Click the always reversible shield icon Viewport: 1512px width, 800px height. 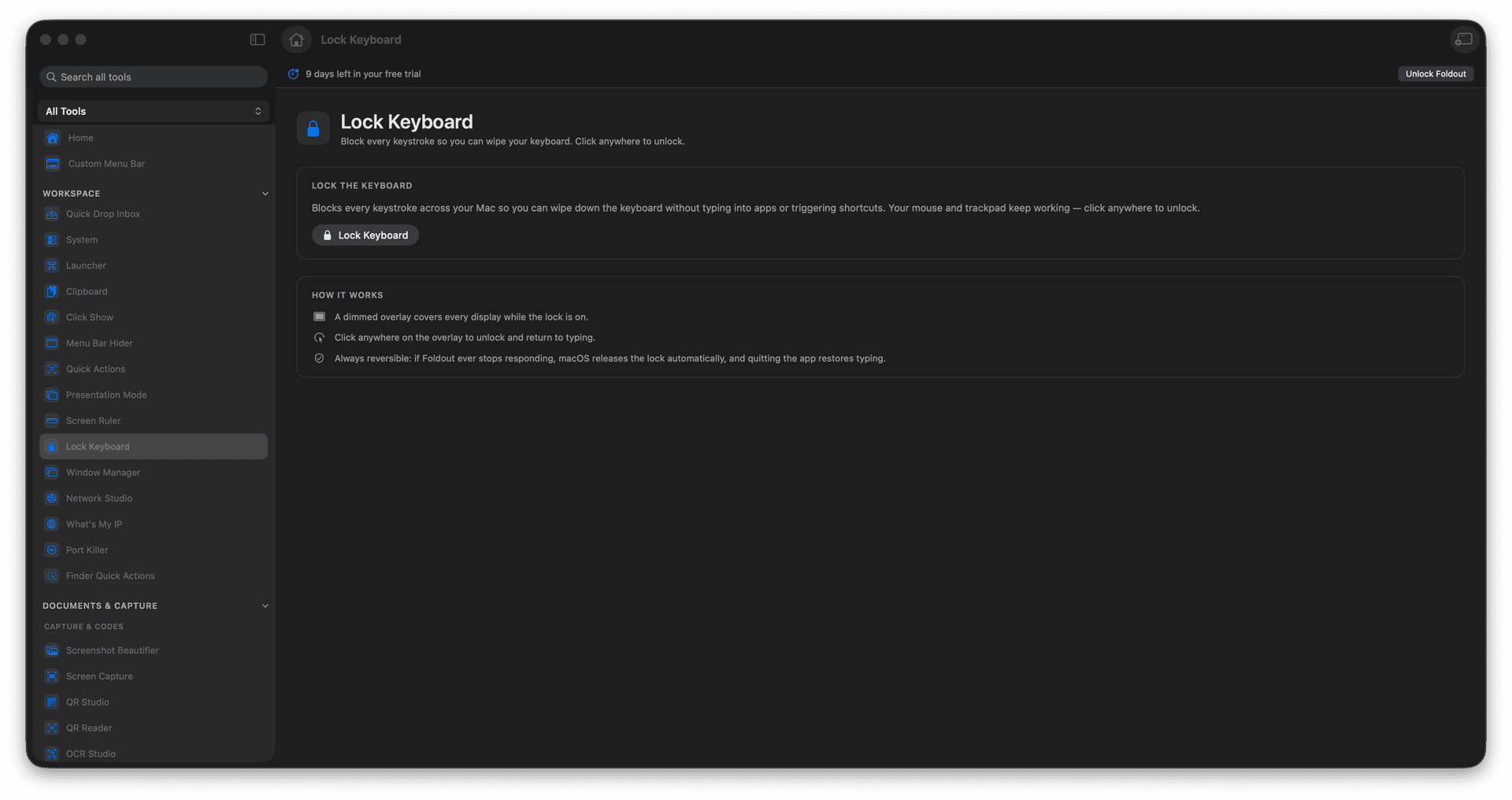[319, 358]
